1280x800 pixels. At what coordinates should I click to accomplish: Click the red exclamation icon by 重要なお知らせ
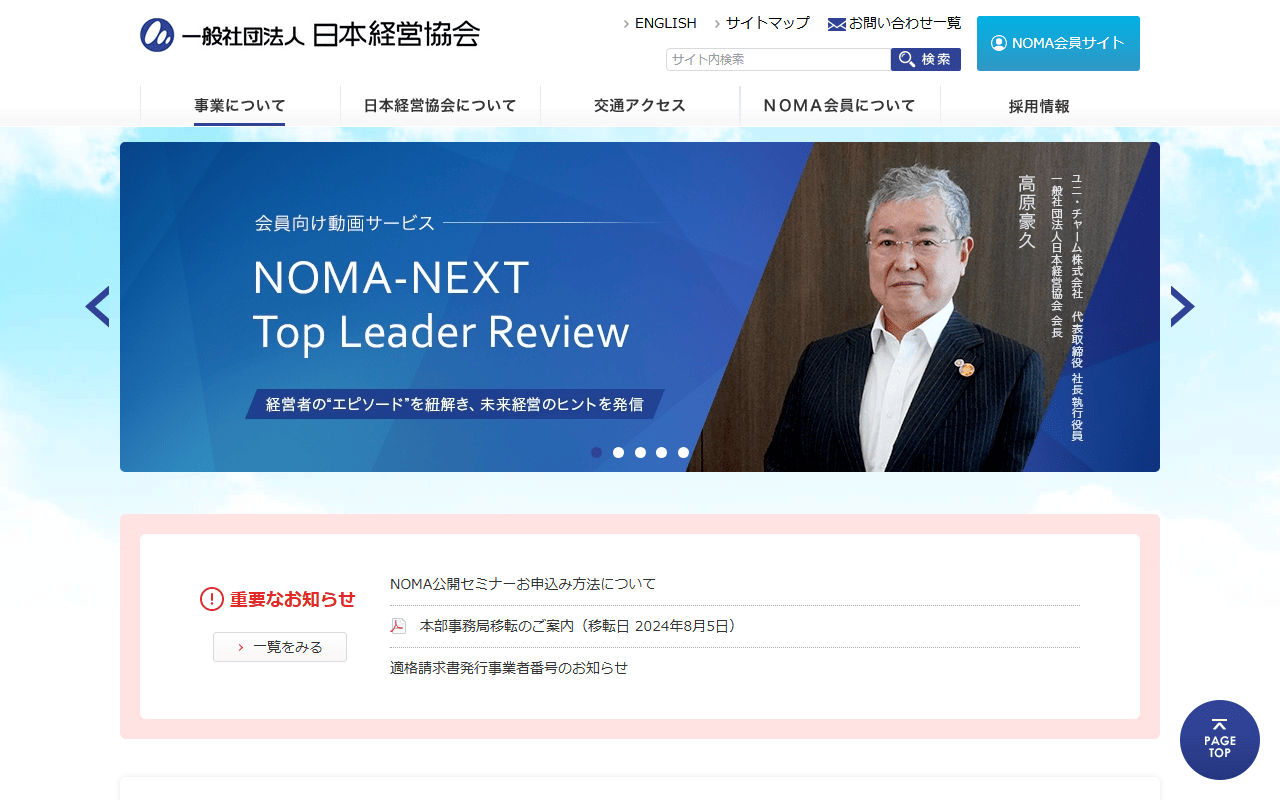212,599
